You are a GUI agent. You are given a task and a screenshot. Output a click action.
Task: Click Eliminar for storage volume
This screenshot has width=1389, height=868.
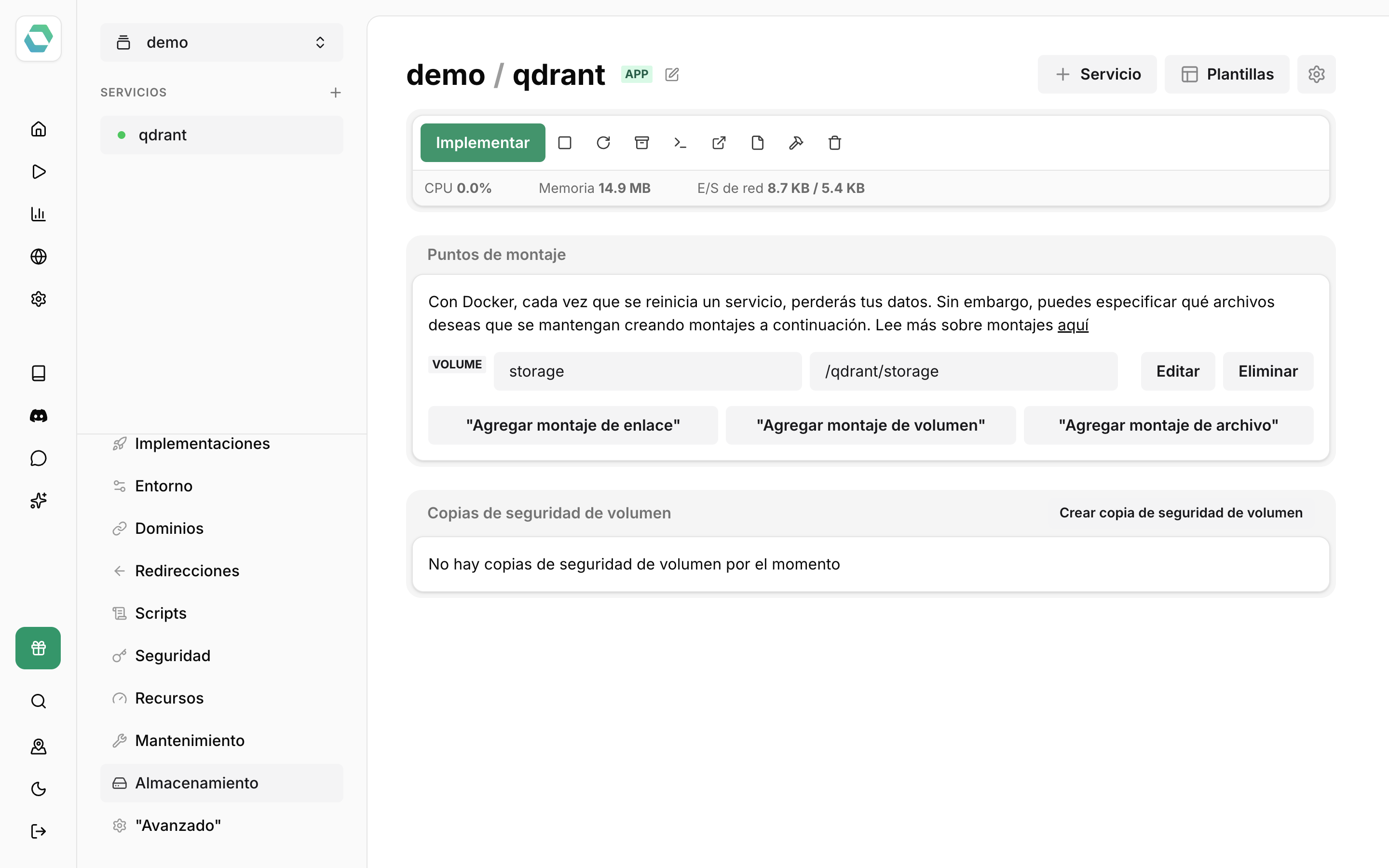[x=1268, y=371]
